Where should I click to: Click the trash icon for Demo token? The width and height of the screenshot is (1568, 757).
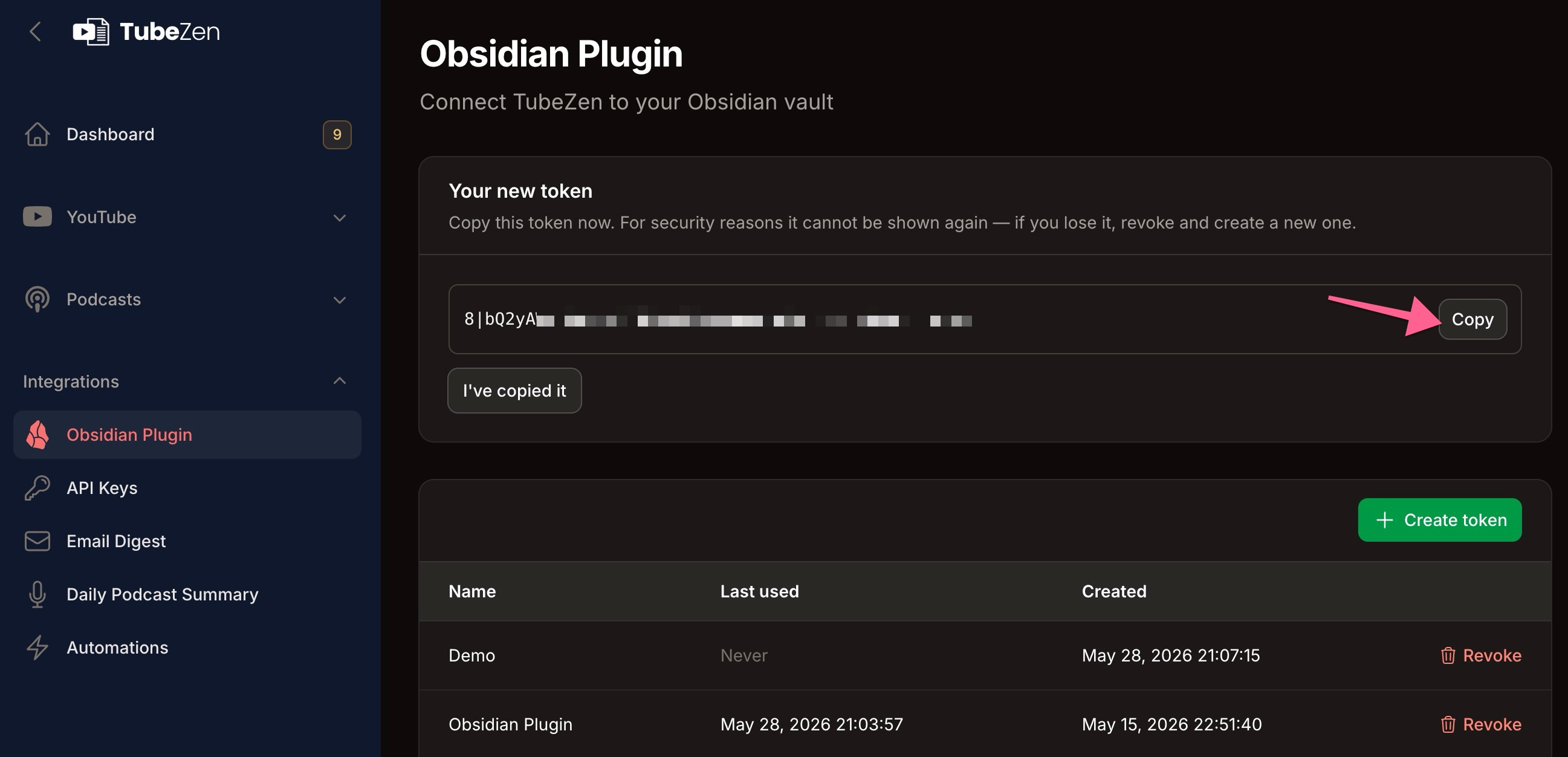[1448, 655]
